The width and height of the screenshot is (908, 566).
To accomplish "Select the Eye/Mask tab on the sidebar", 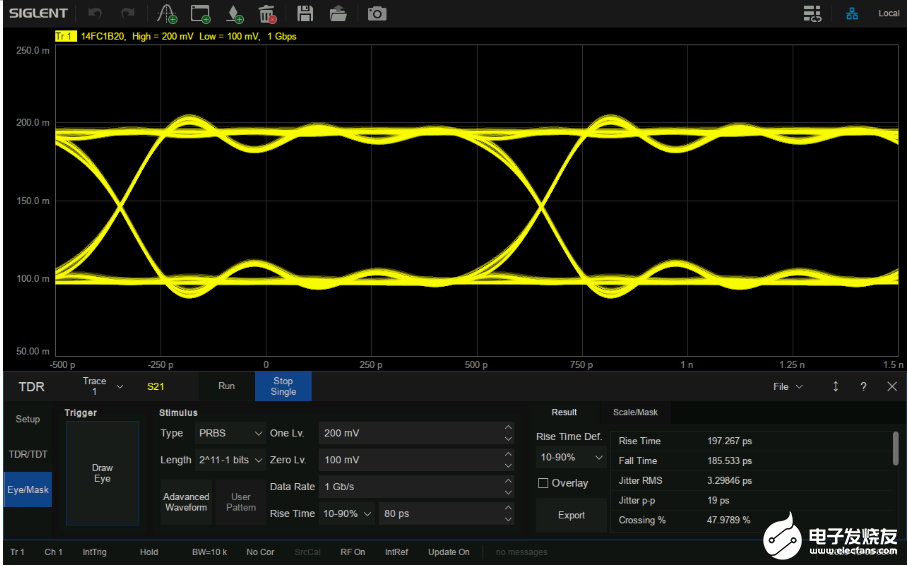I will pos(28,490).
